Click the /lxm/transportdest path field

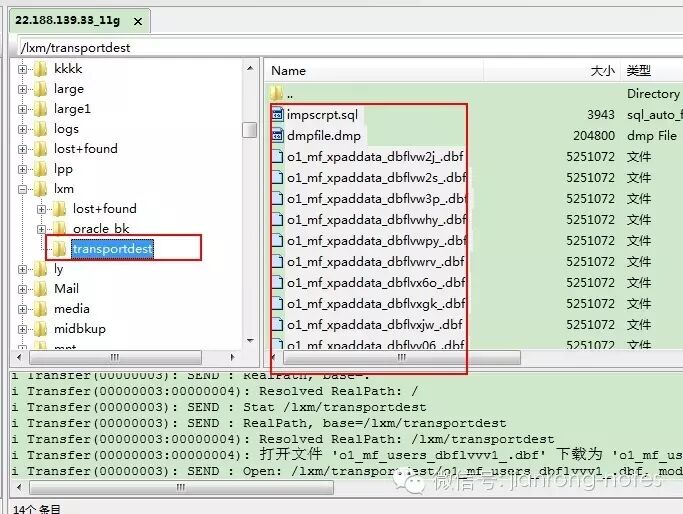click(348, 47)
